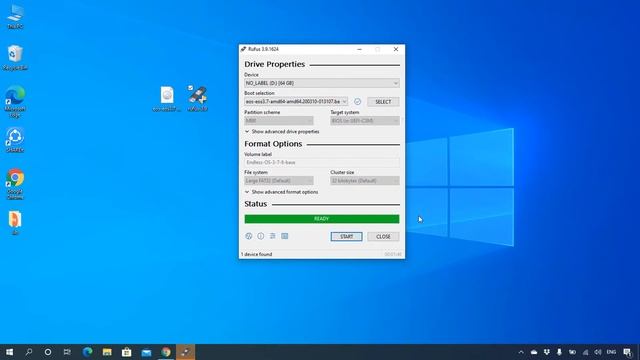Select the eos disc image file on desktop
Image resolution: width=640 pixels, height=360 pixels.
[x=167, y=99]
